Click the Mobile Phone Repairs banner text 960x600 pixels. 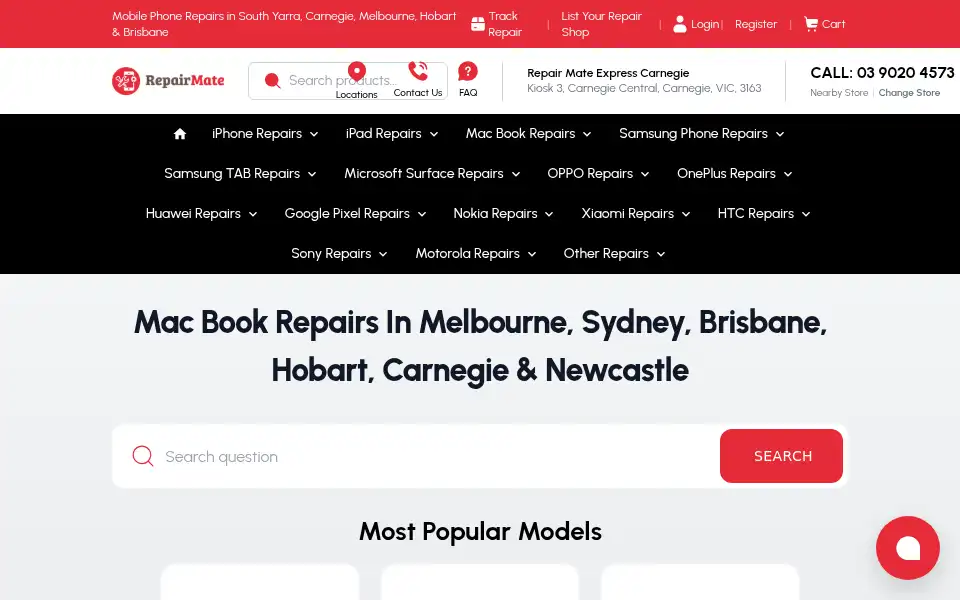pos(284,24)
